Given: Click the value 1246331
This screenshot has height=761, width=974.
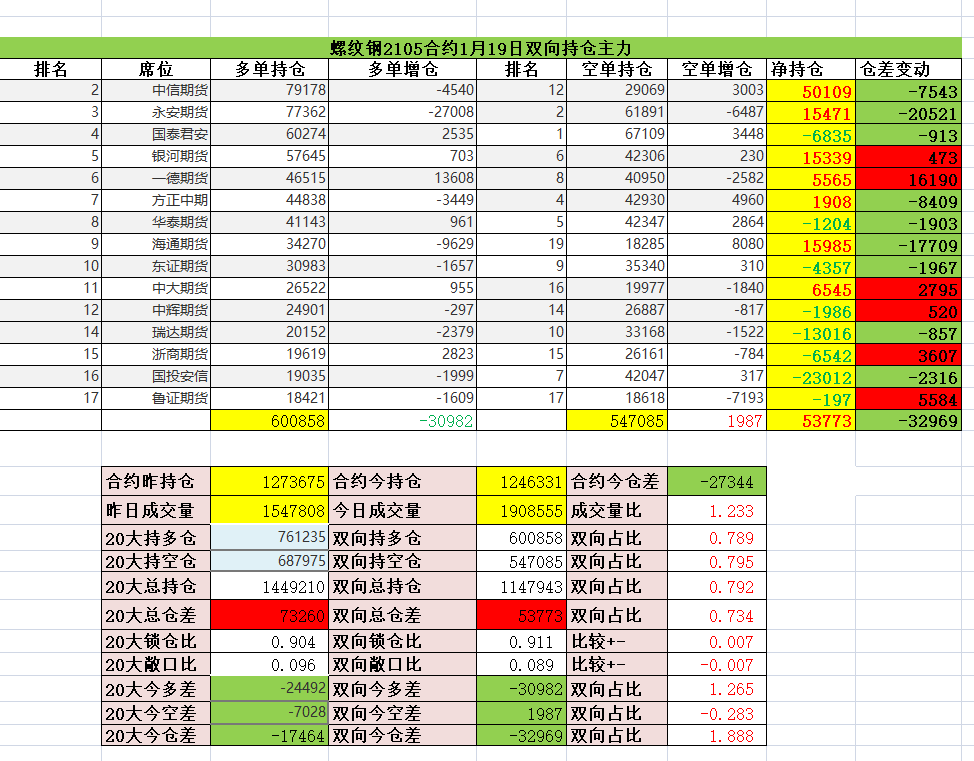Looking at the screenshot, I should [x=521, y=481].
